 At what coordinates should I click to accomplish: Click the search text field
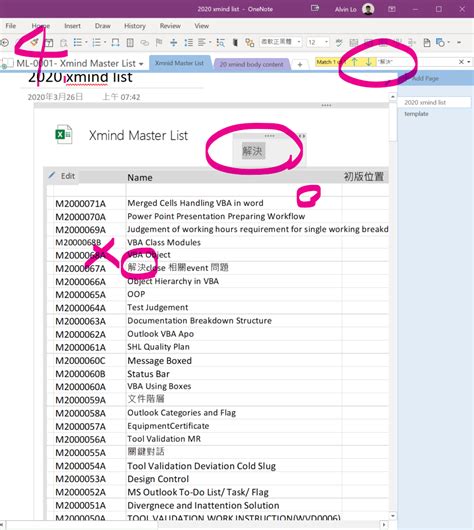pos(416,62)
